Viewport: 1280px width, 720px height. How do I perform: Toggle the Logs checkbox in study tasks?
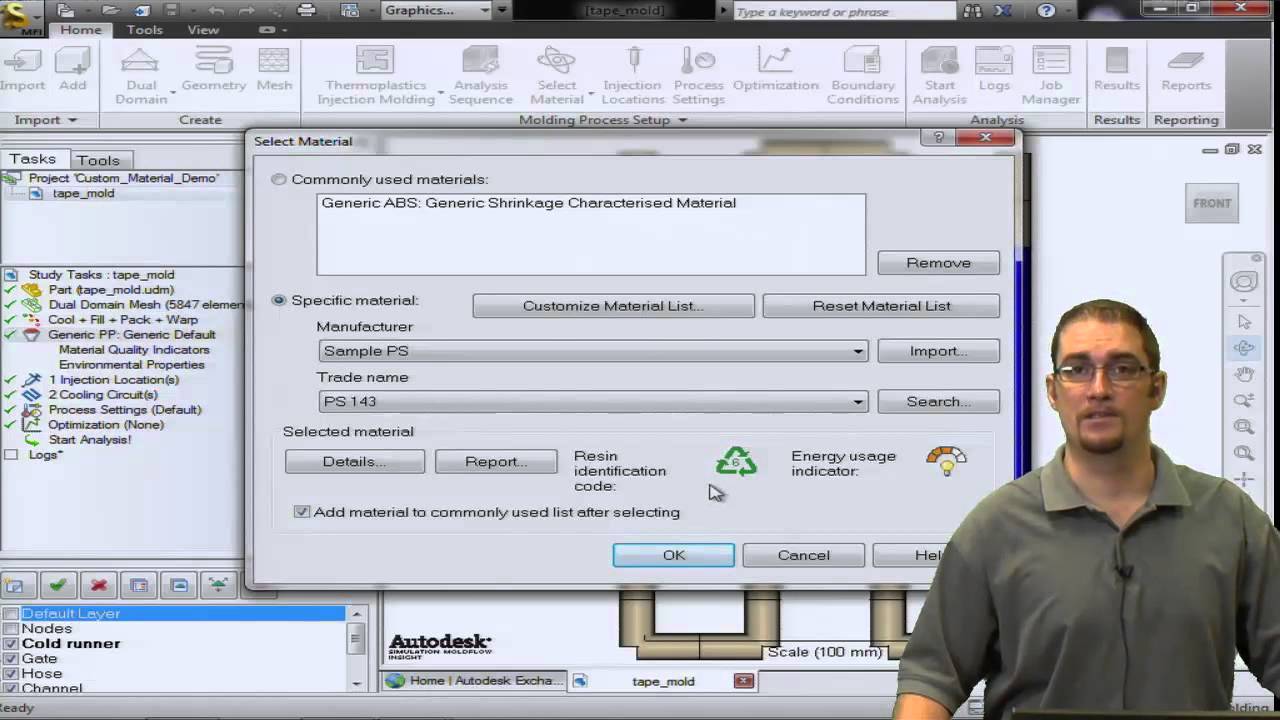(x=11, y=454)
